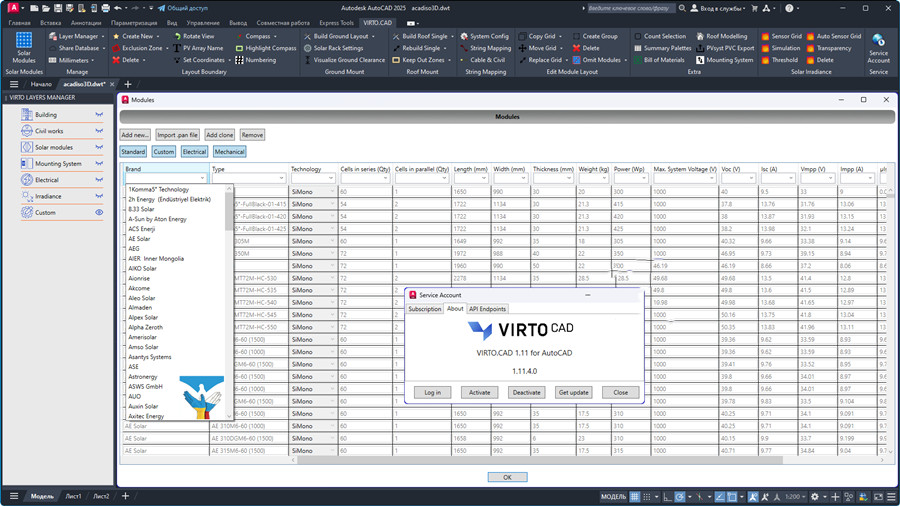Open the Express Tools ribbon tab
This screenshot has height=506, width=900.
click(x=336, y=23)
